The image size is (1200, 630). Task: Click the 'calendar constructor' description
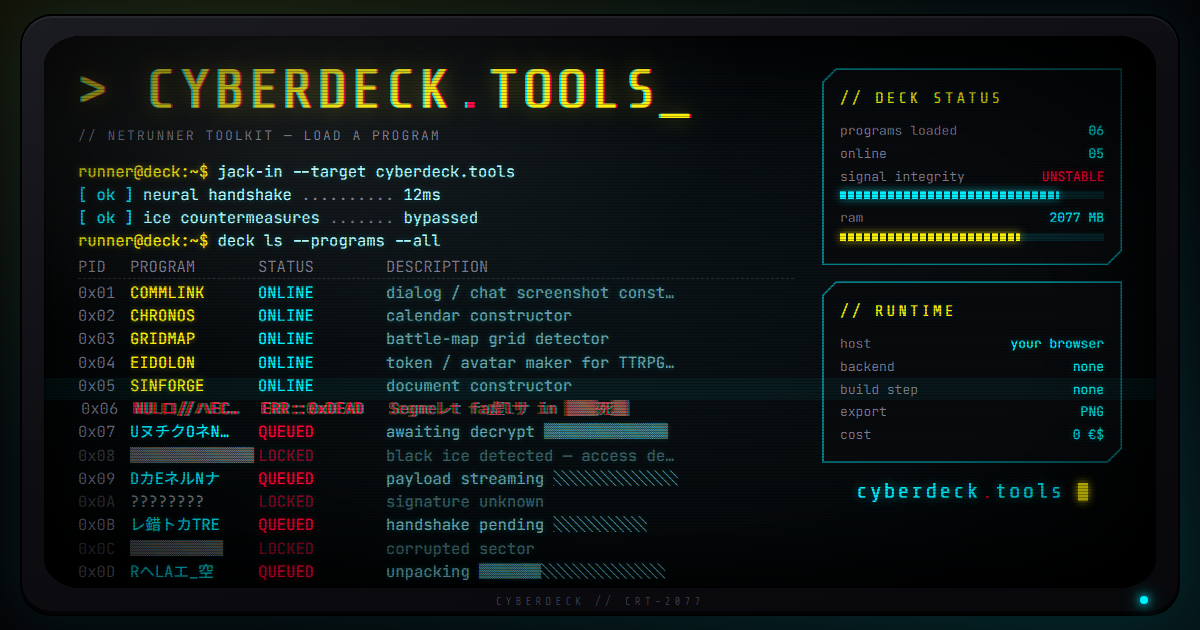tap(479, 316)
